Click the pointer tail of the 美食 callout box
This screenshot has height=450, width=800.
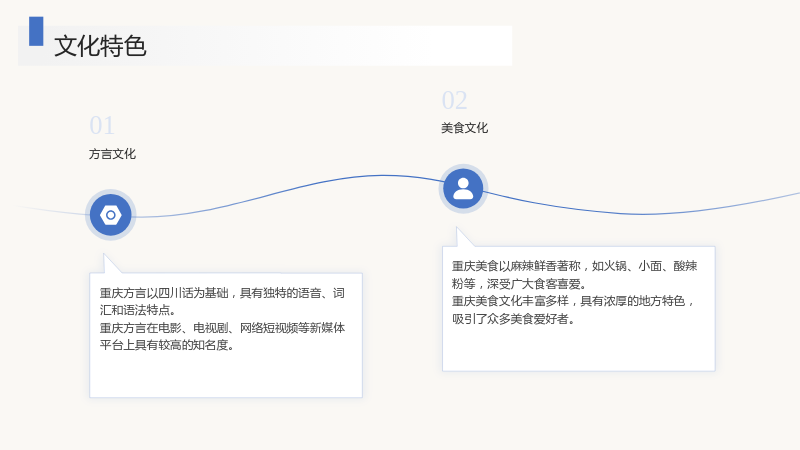[x=463, y=237]
